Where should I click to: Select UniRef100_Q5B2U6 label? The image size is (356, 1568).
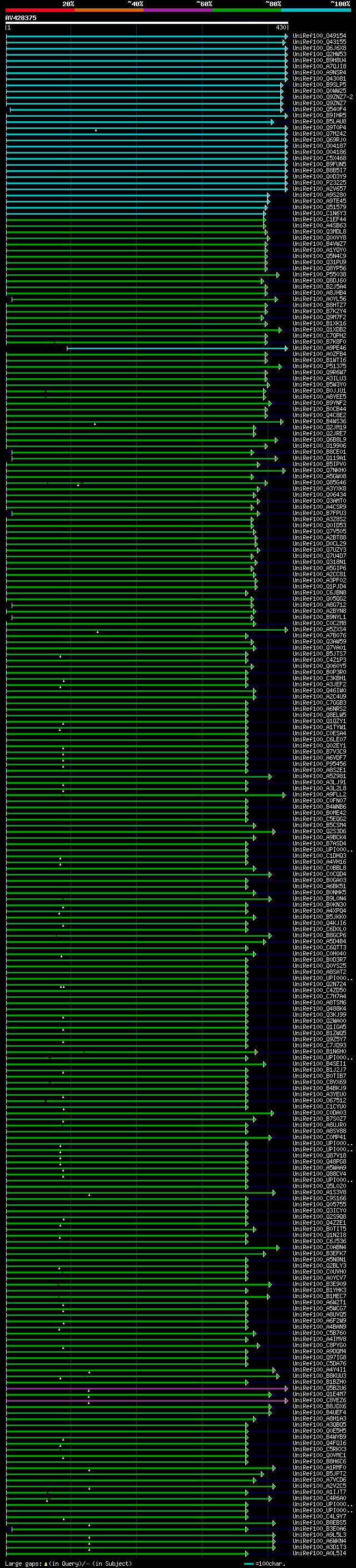pos(319,1388)
